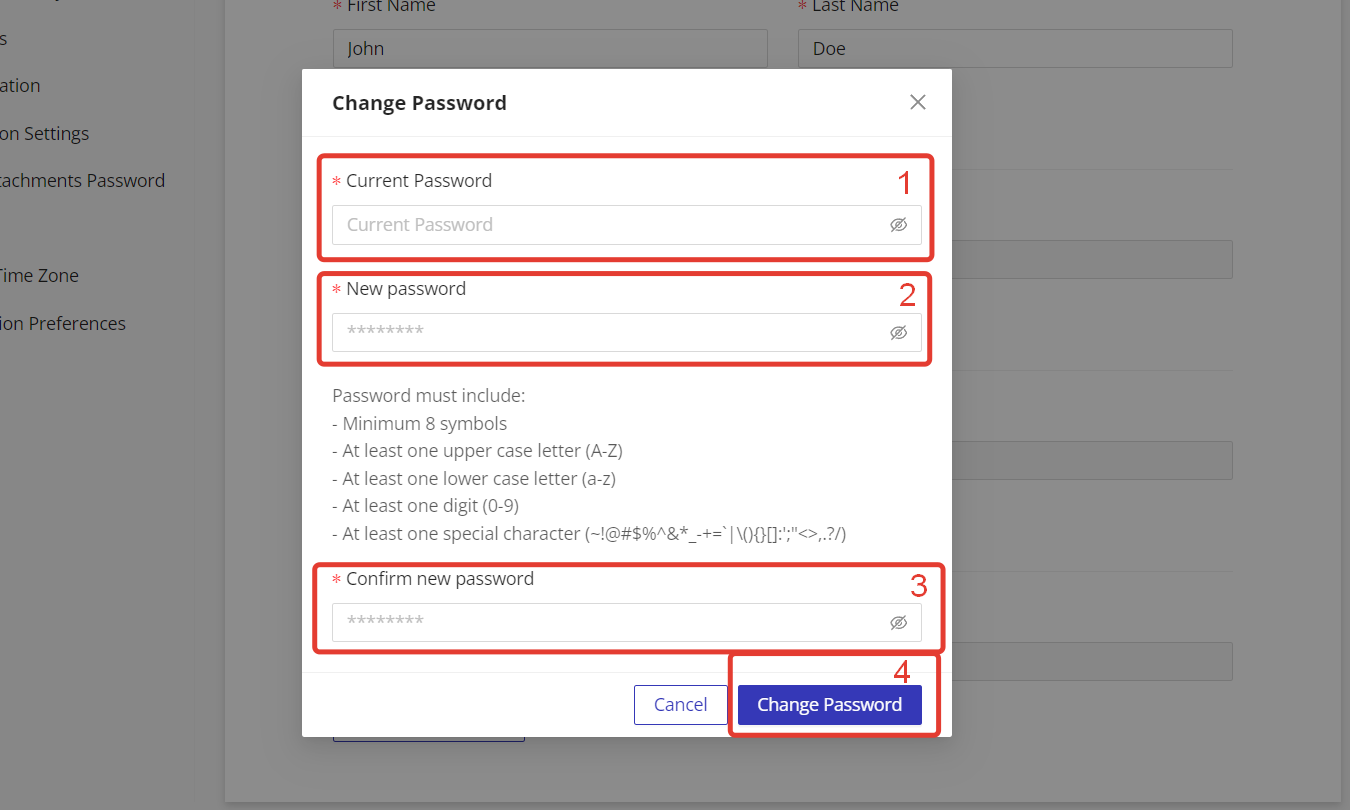Click the Current Password field label
The height and width of the screenshot is (810, 1350).
(419, 181)
